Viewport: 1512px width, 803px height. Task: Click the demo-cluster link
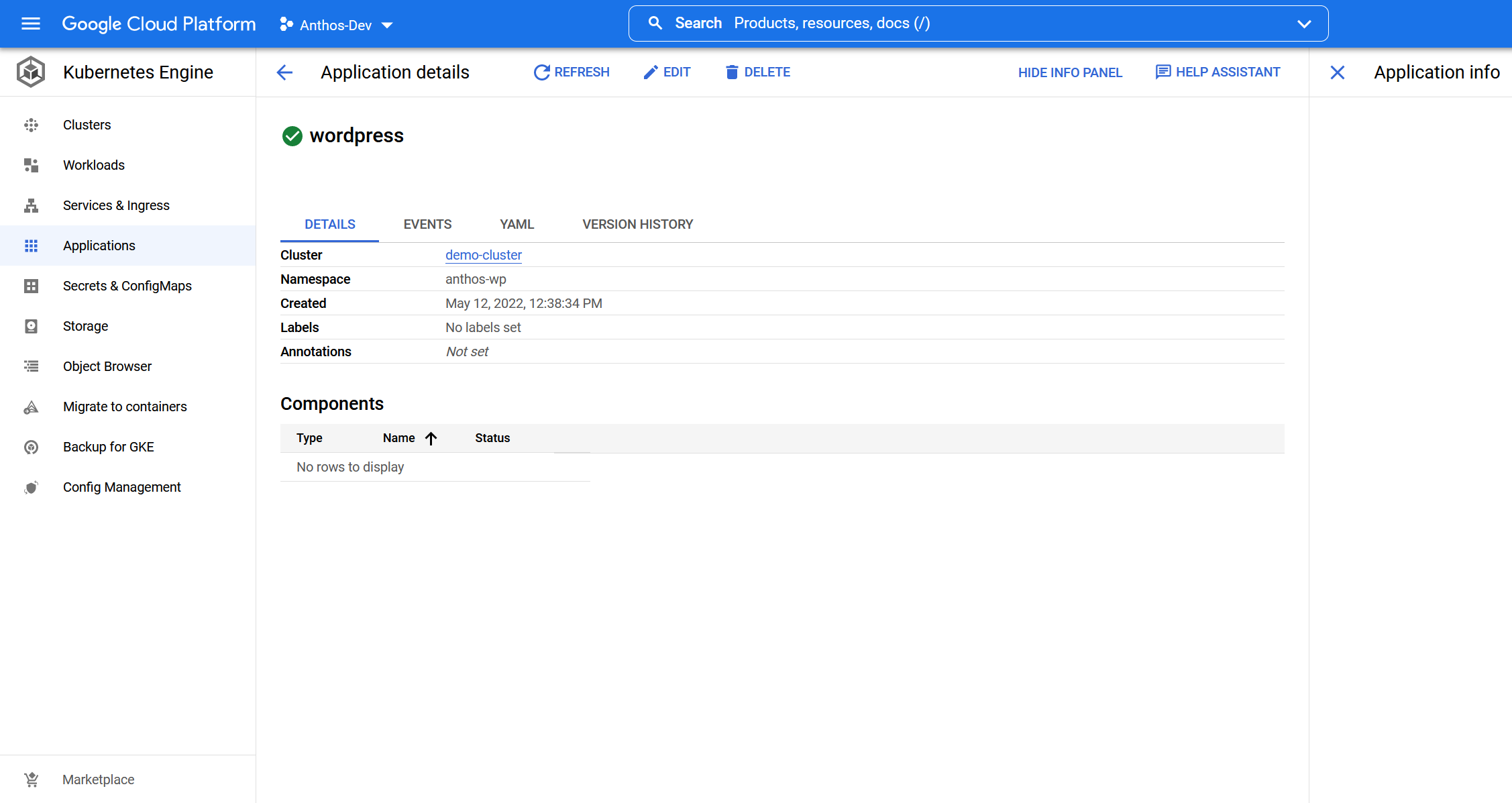483,255
